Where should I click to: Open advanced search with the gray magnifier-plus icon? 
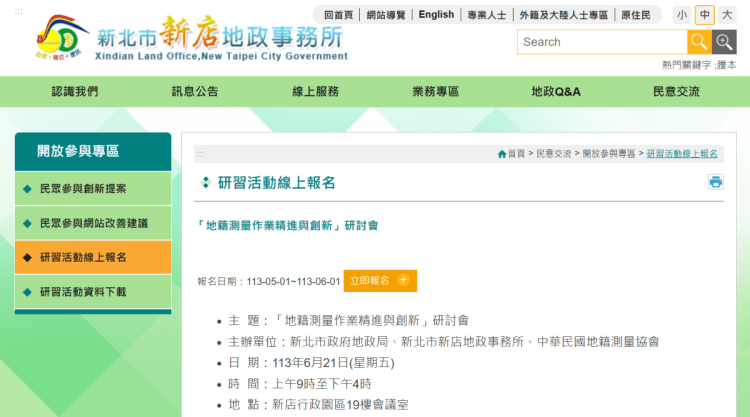724,42
